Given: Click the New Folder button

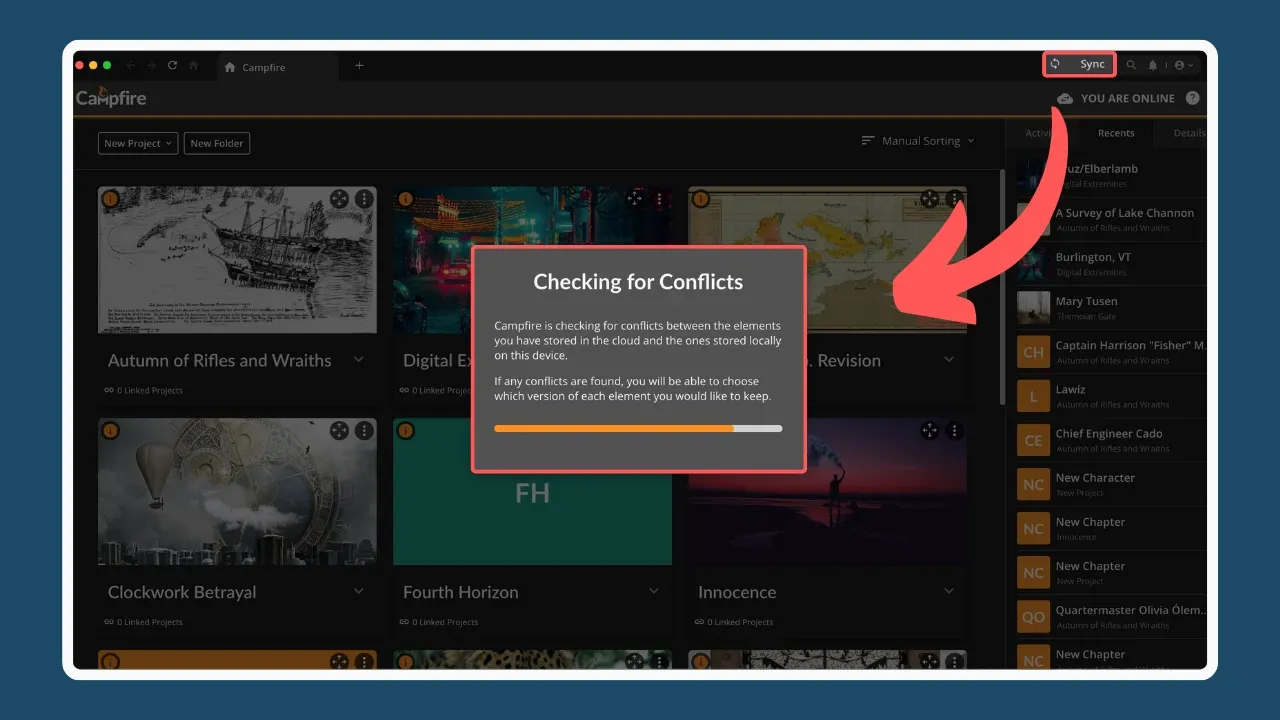Looking at the screenshot, I should (217, 143).
